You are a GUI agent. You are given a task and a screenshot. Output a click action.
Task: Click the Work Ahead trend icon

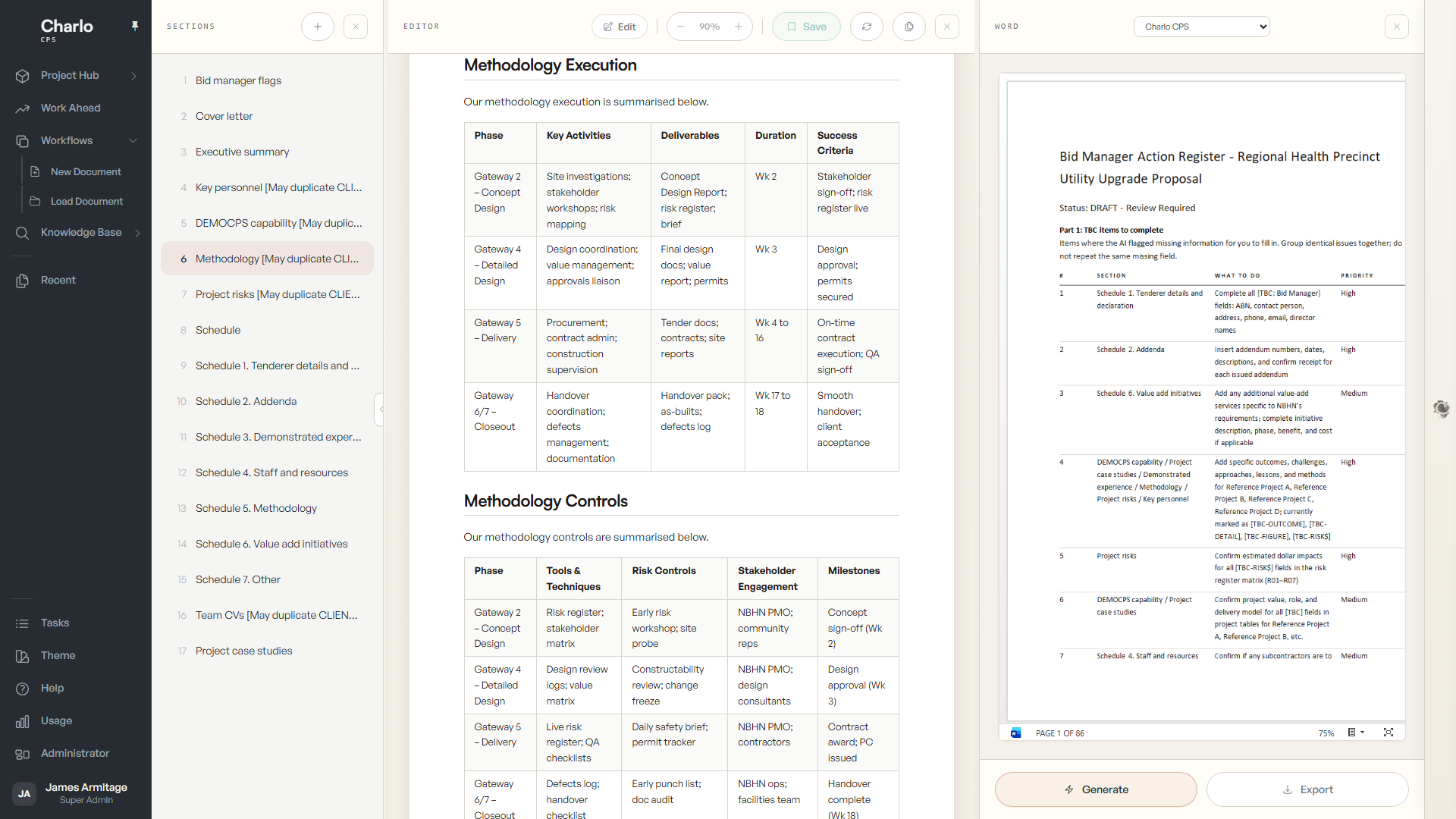22,108
